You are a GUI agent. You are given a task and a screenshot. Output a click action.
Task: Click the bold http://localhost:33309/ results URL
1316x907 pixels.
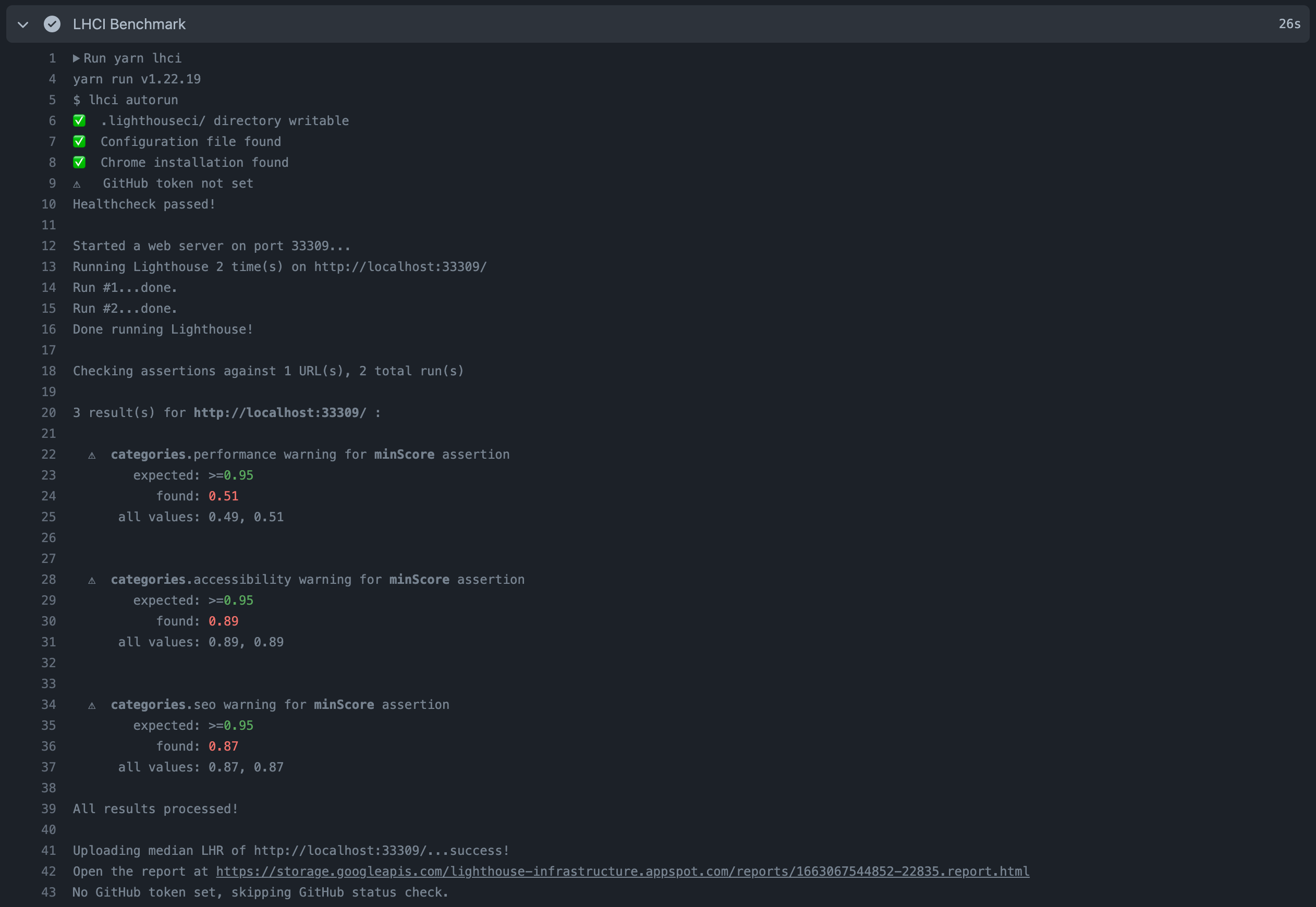279,413
